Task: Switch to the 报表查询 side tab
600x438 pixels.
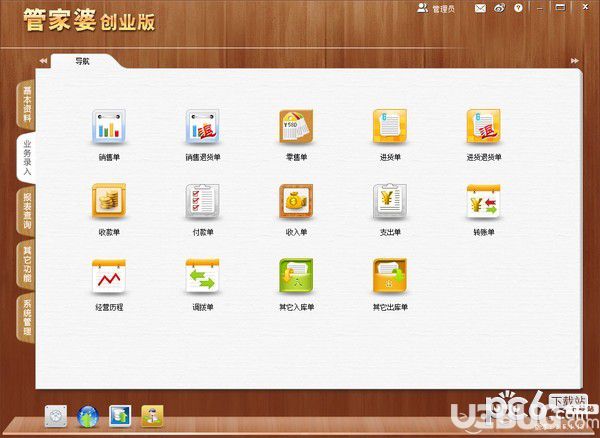Action: point(26,210)
